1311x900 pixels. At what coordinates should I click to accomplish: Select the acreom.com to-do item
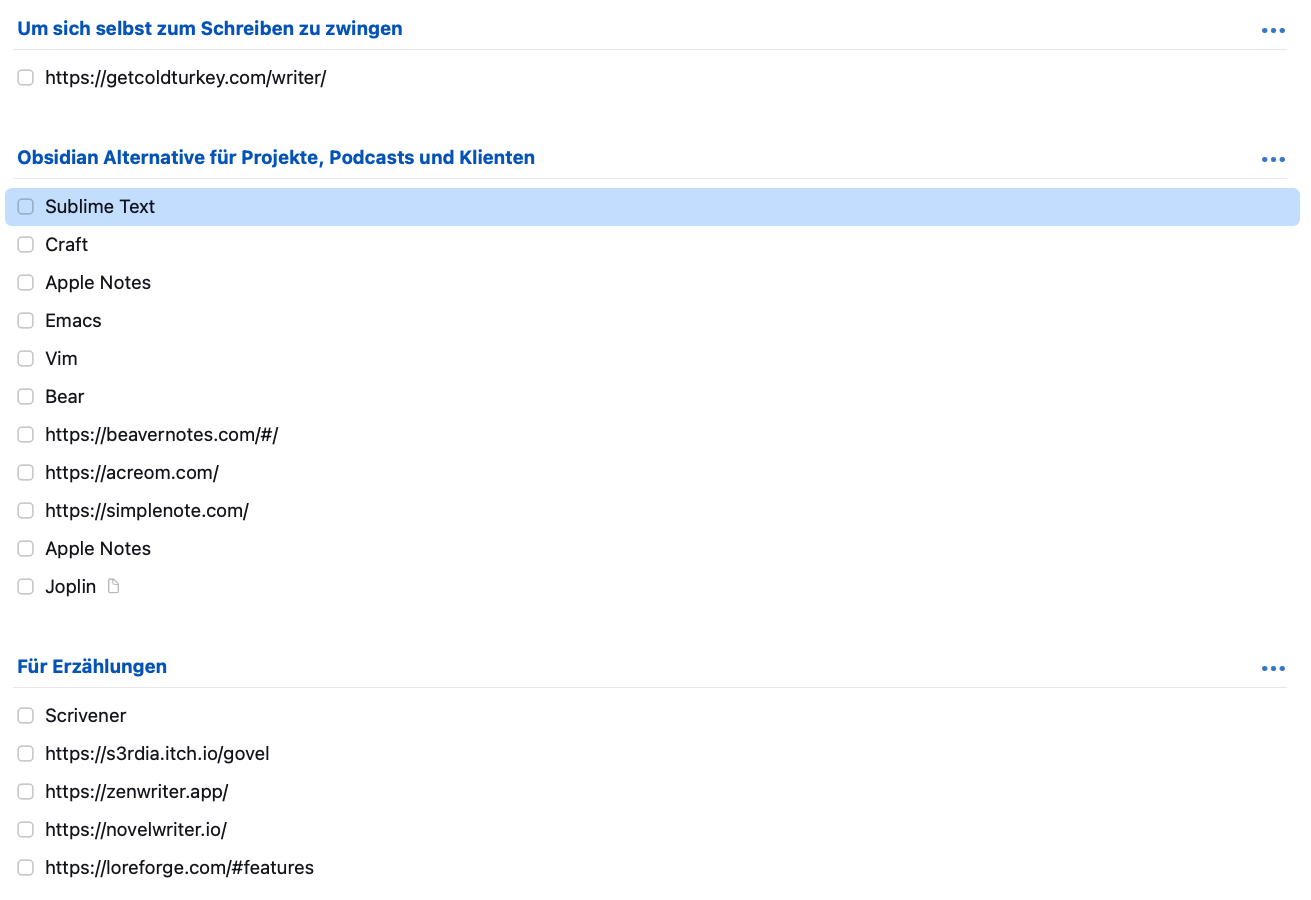point(132,473)
